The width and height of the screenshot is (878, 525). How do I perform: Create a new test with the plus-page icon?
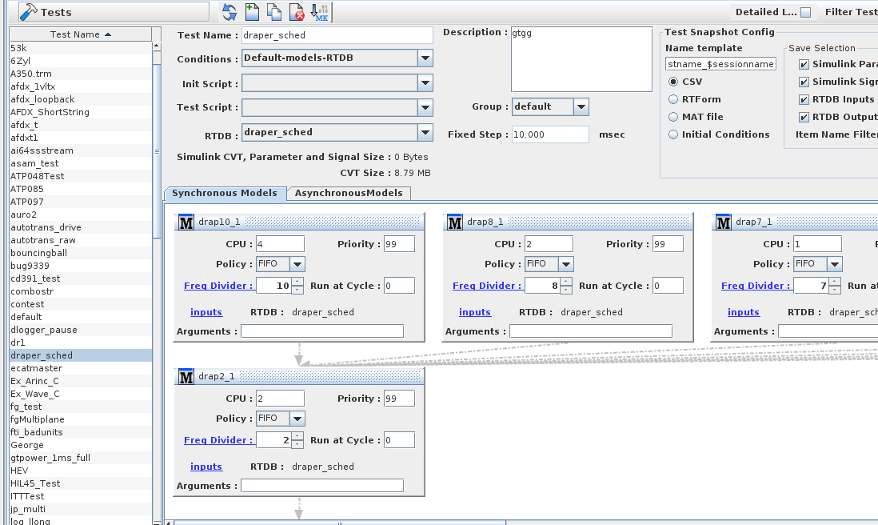coord(252,12)
